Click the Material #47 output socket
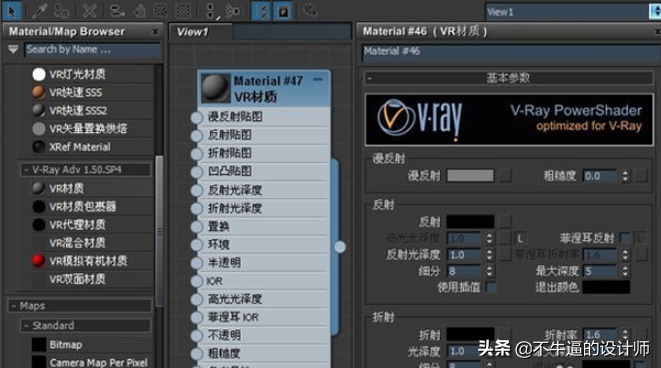This screenshot has width=661, height=368. [x=340, y=247]
